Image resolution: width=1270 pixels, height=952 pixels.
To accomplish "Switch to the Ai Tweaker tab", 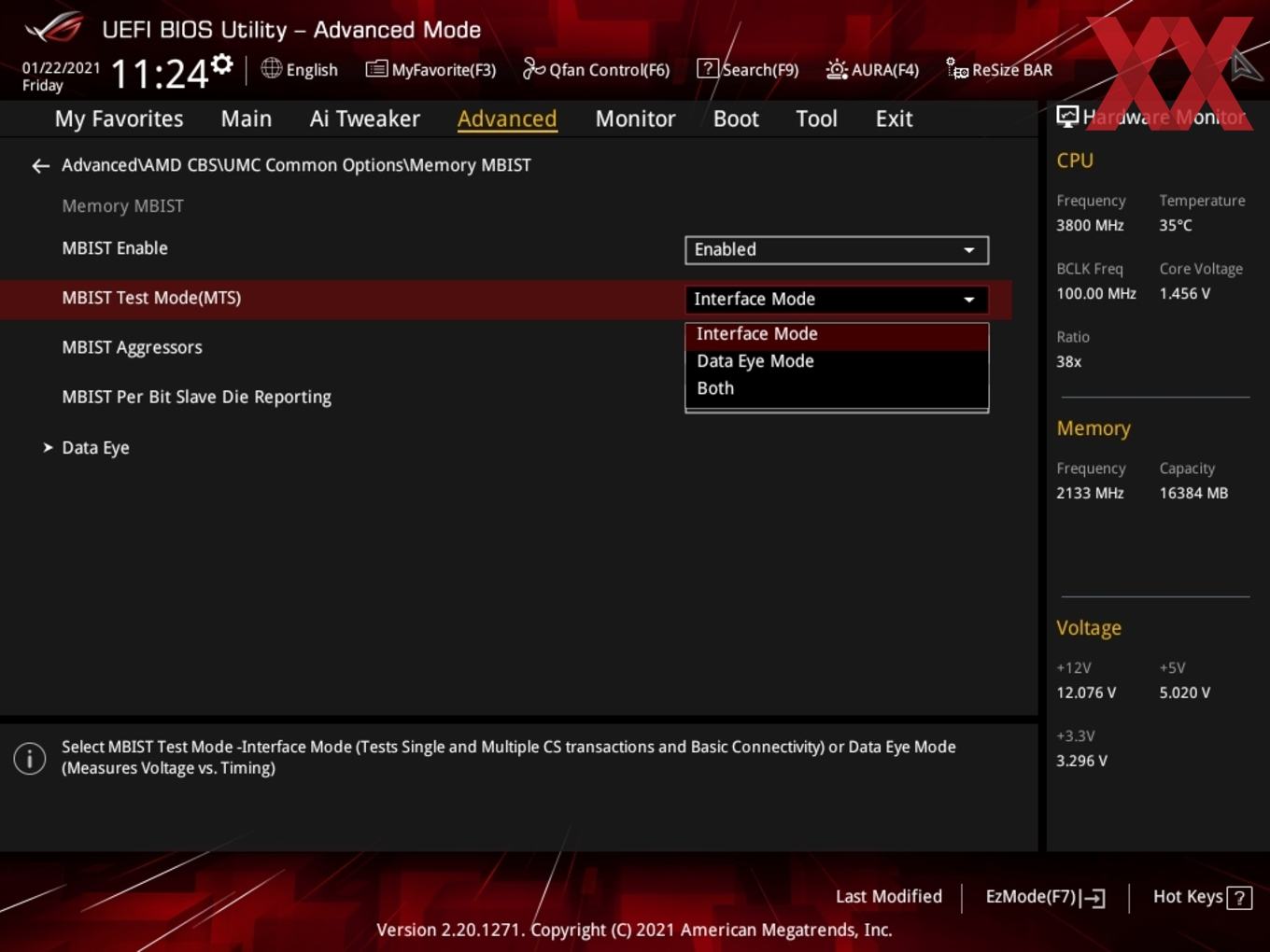I will (x=365, y=119).
